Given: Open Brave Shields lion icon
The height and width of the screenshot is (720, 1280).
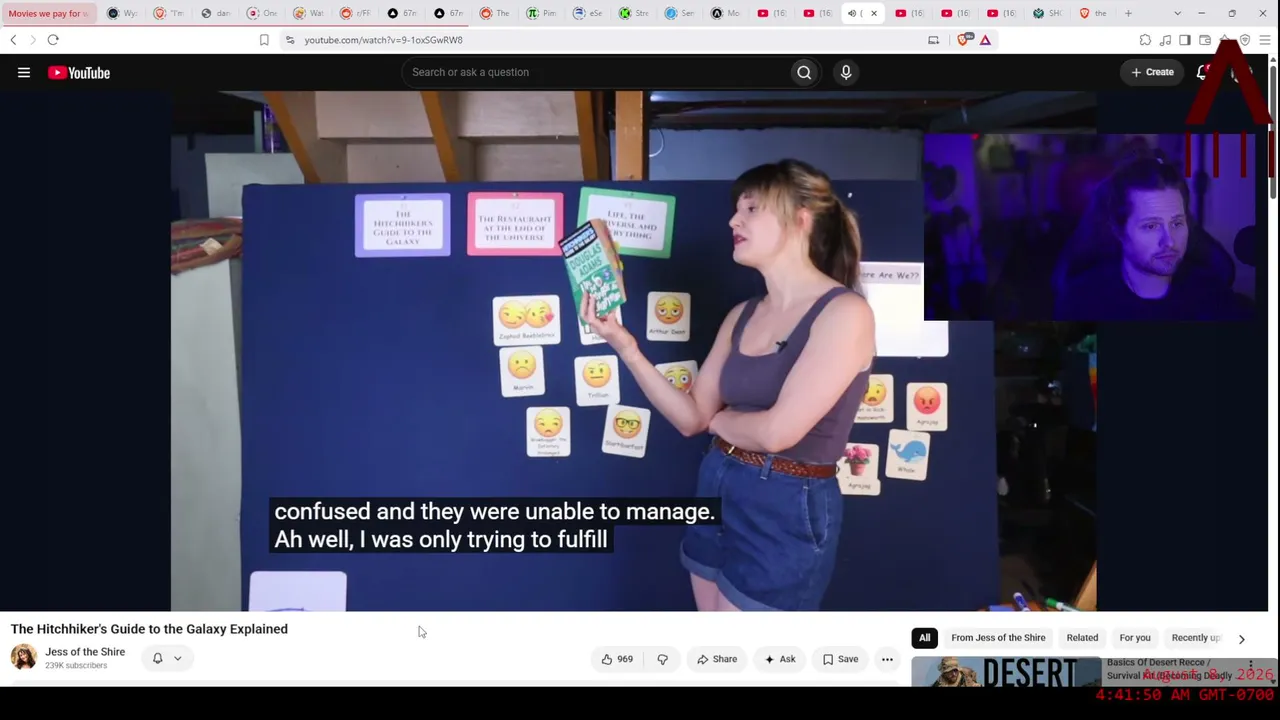Looking at the screenshot, I should tap(964, 40).
